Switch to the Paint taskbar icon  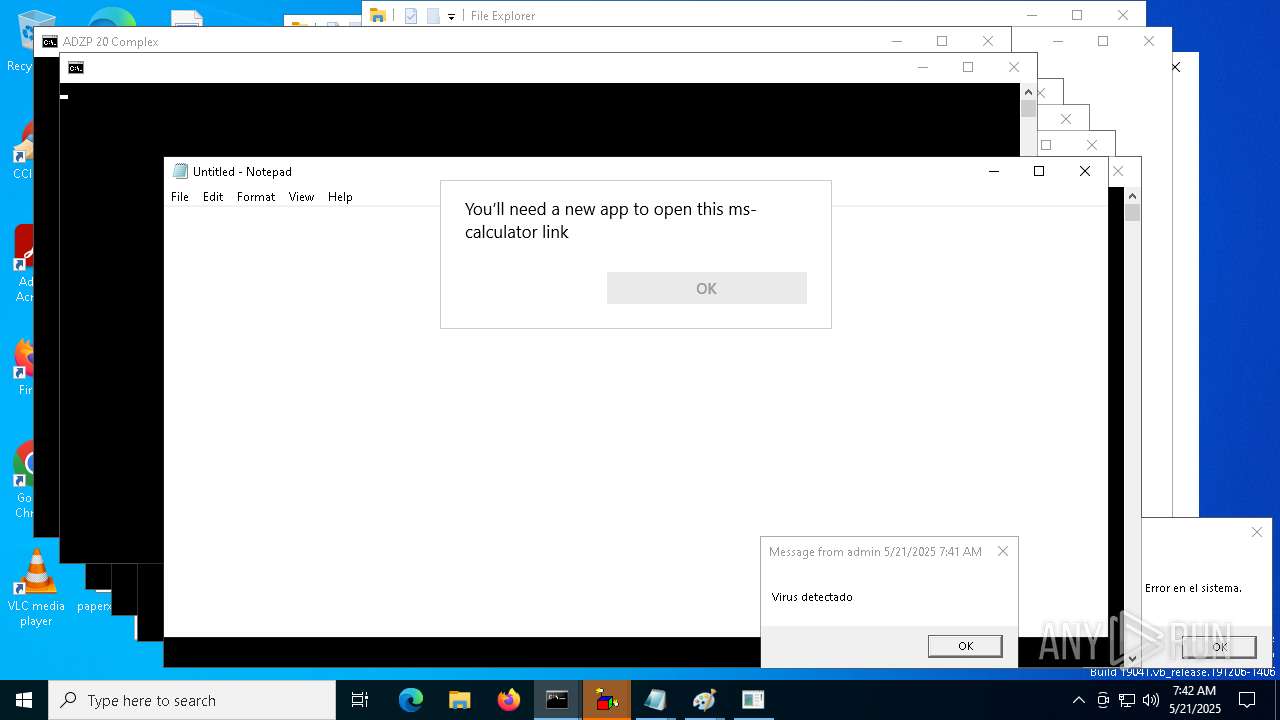click(705, 700)
